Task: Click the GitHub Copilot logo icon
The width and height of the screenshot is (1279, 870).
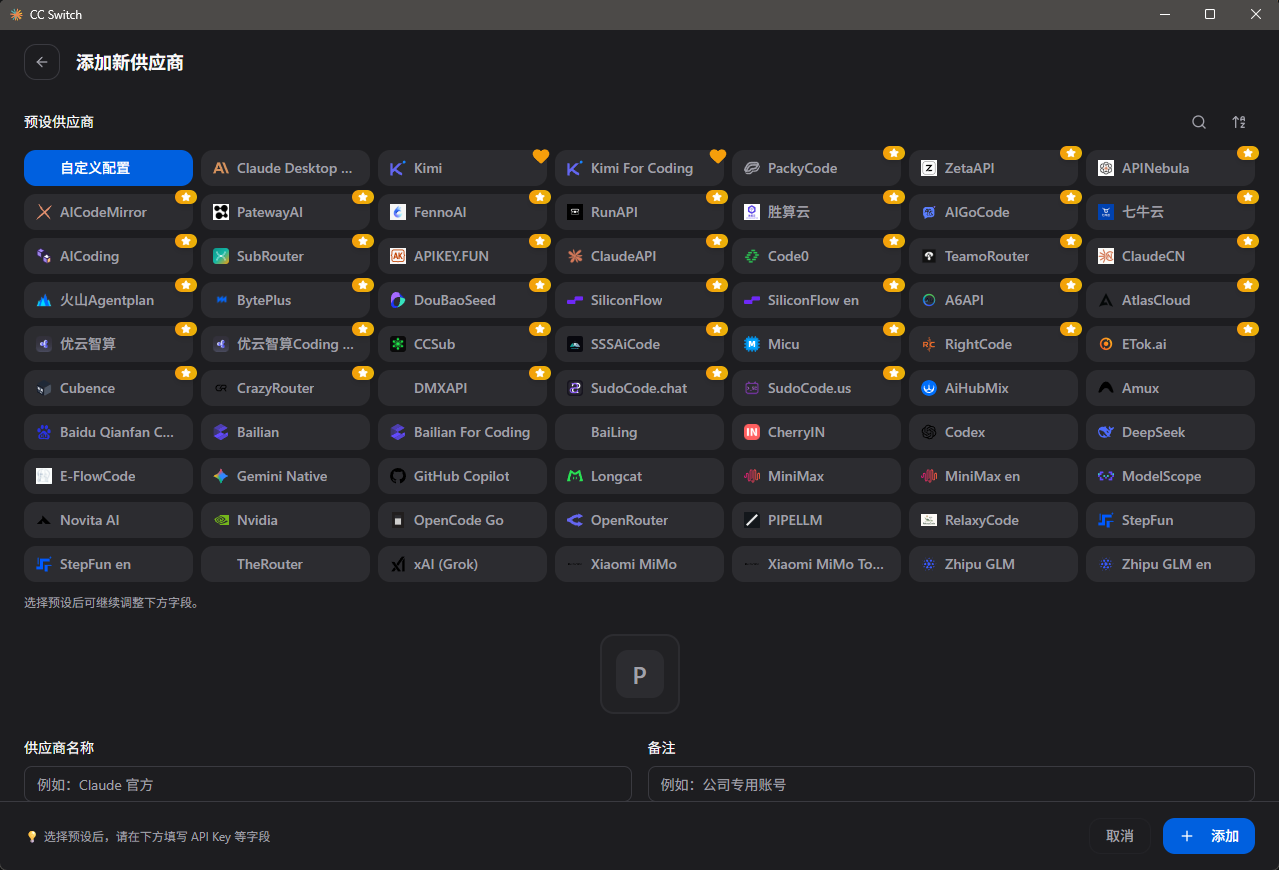Action: (398, 476)
